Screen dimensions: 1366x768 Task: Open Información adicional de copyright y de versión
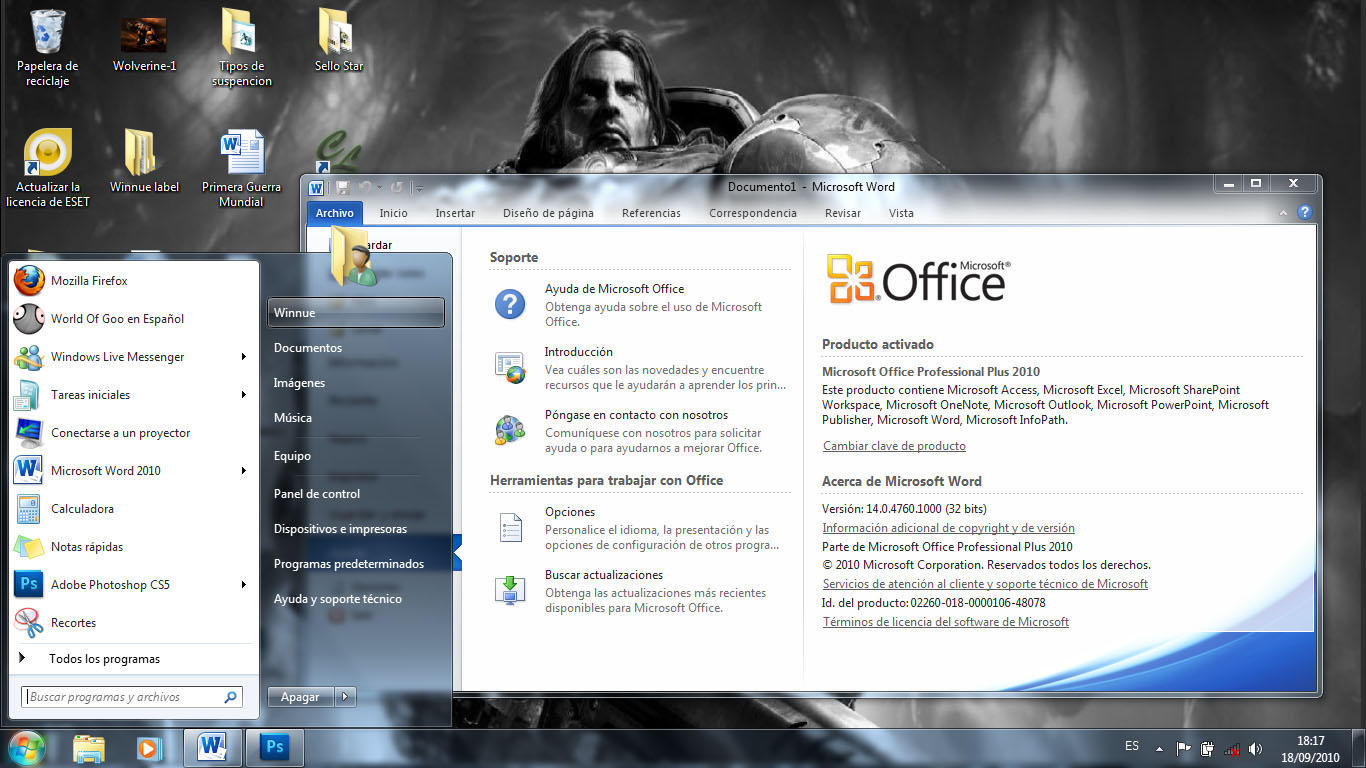click(x=948, y=528)
